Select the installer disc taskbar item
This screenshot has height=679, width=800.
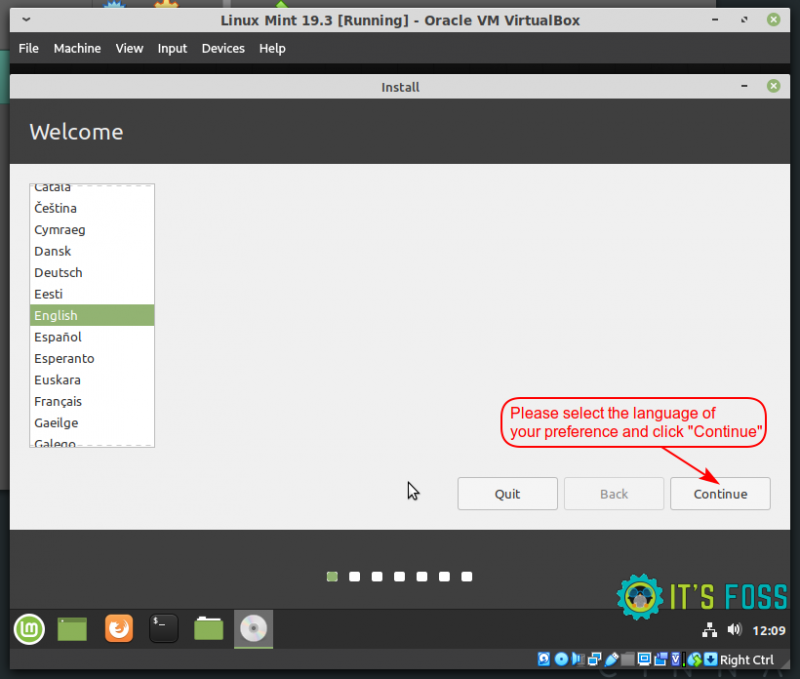pyautogui.click(x=254, y=628)
